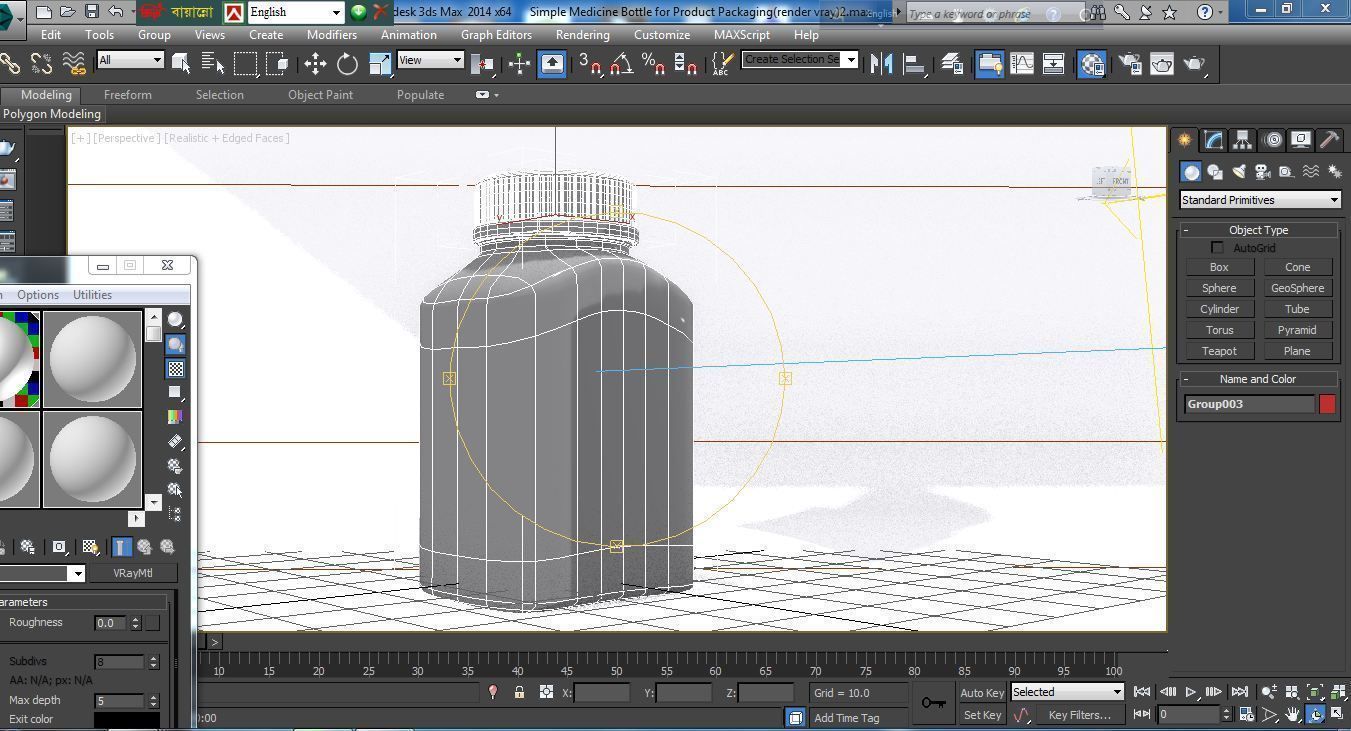The image size is (1351, 731).
Task: Toggle Auto Key mode
Action: tap(981, 692)
